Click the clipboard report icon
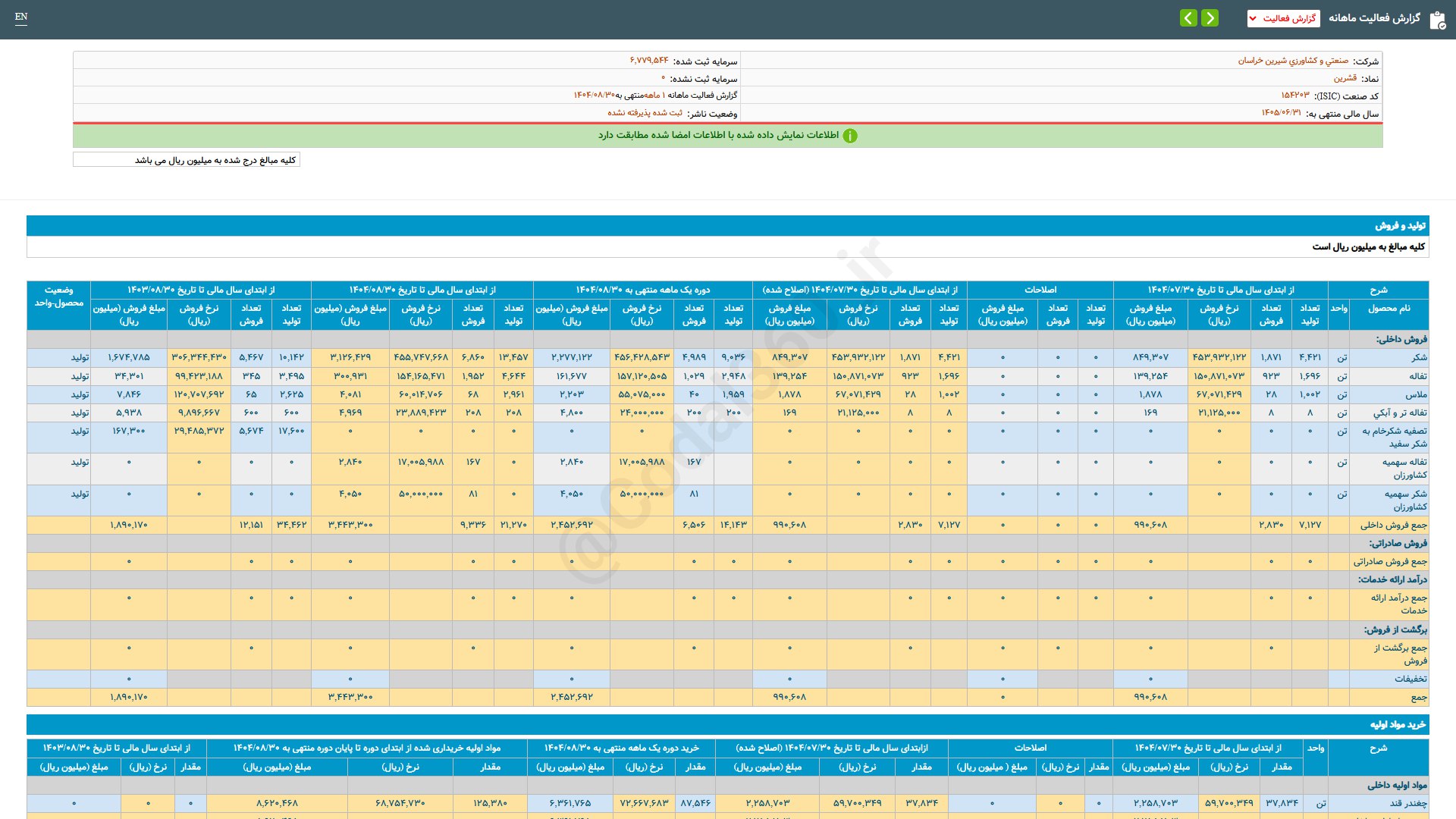The height and width of the screenshot is (819, 1456). point(1437,20)
